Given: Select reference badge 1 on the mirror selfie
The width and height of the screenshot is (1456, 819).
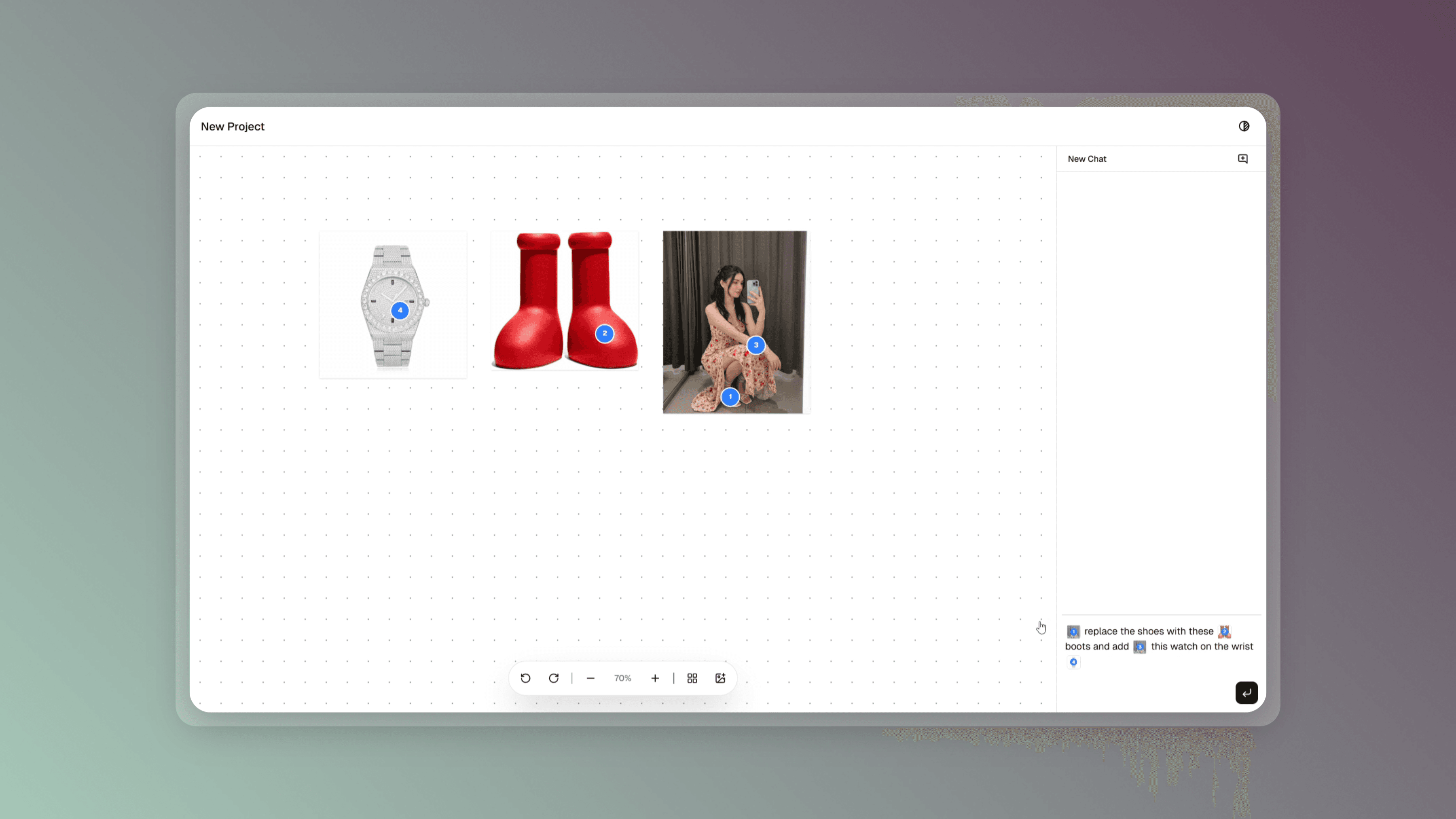Looking at the screenshot, I should coord(730,397).
